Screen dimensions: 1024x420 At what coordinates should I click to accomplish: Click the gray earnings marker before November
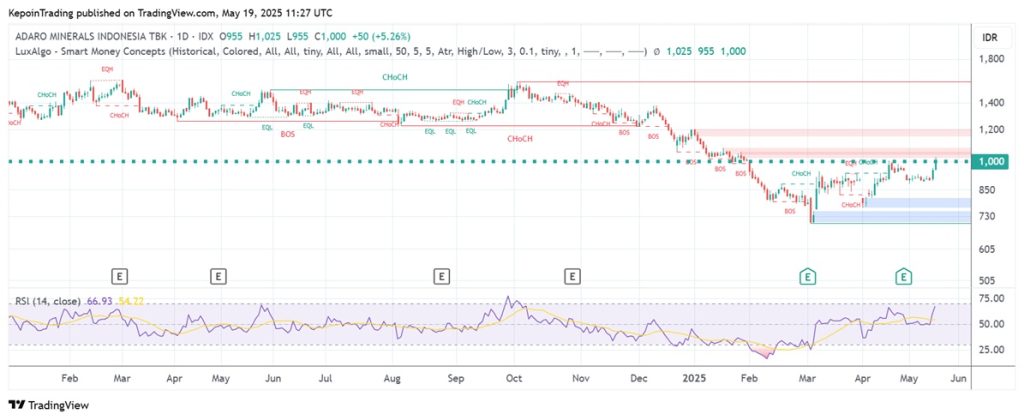click(572, 275)
